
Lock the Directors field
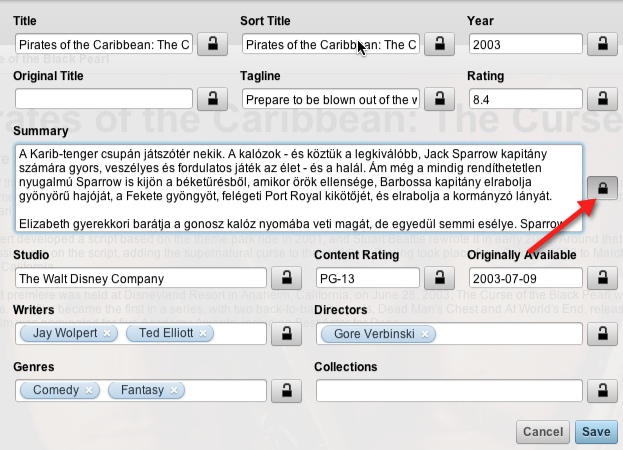[602, 334]
